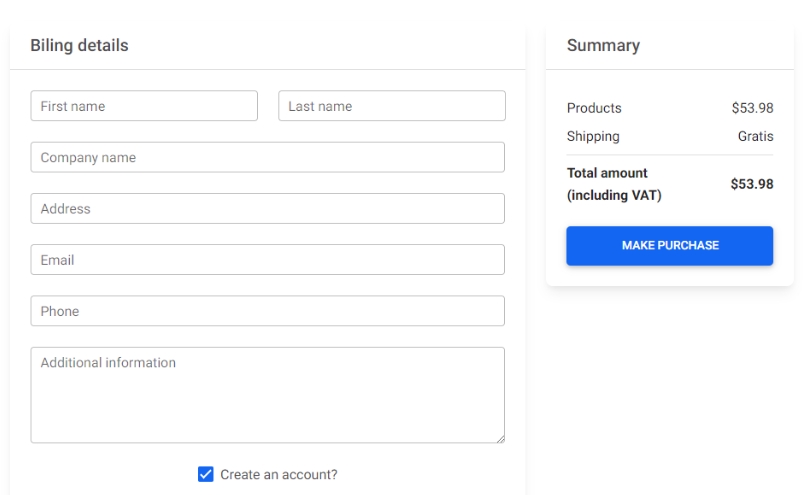Select the Shipping 'Gratis' value
Viewport: 812px width, 495px height.
pyautogui.click(x=755, y=136)
